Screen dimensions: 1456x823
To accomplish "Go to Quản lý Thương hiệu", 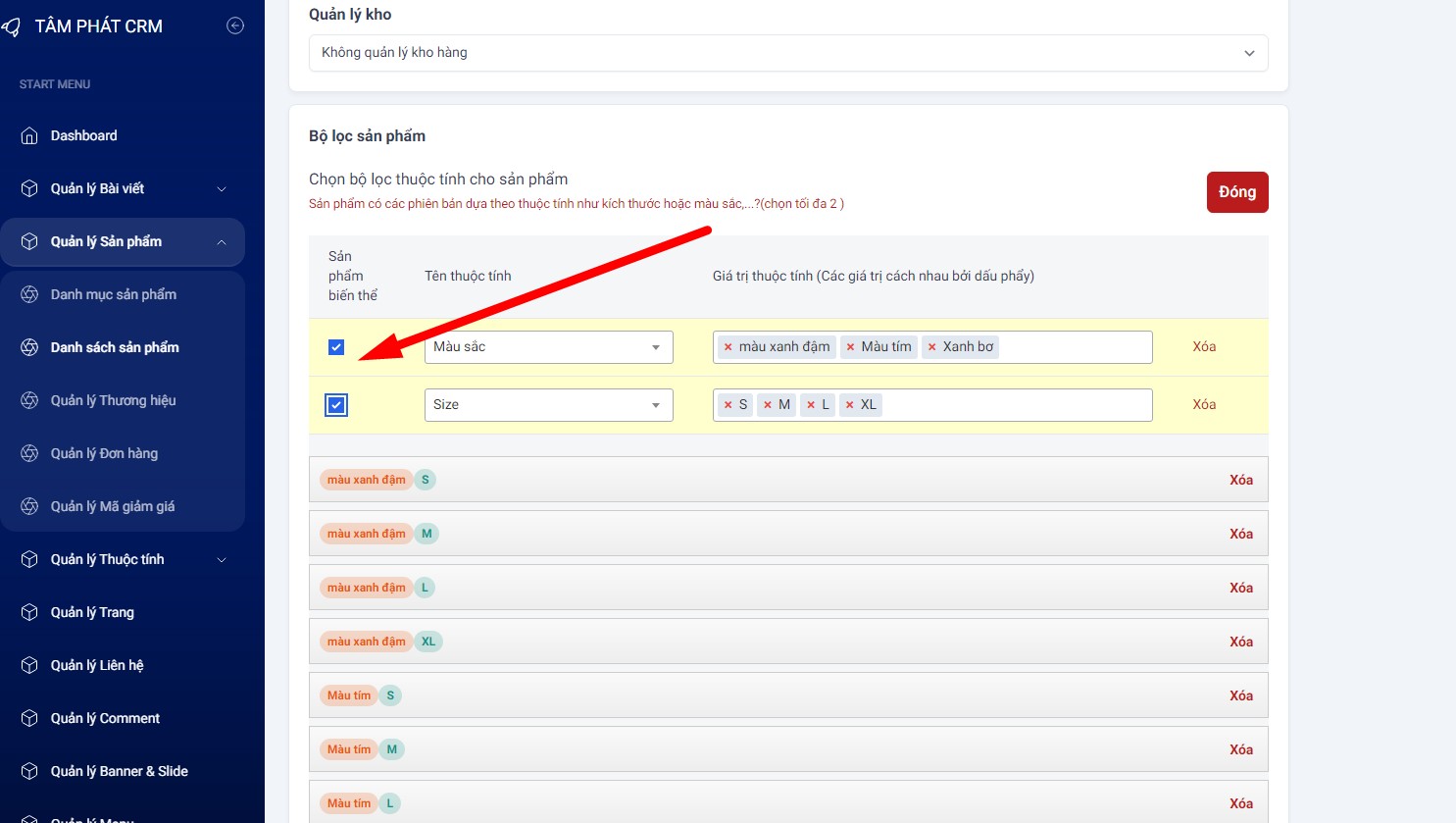I will (x=113, y=401).
